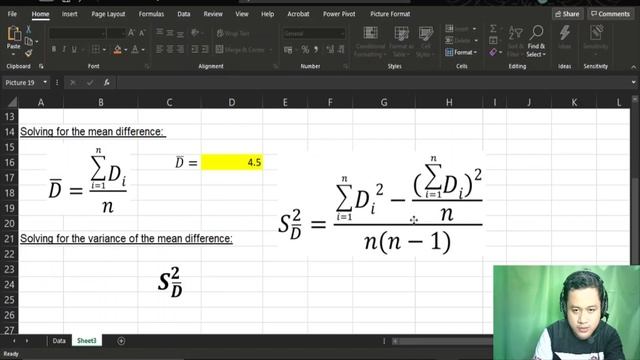This screenshot has height=360, width=640.
Task: Click the Insert Function fx icon
Action: click(x=107, y=83)
